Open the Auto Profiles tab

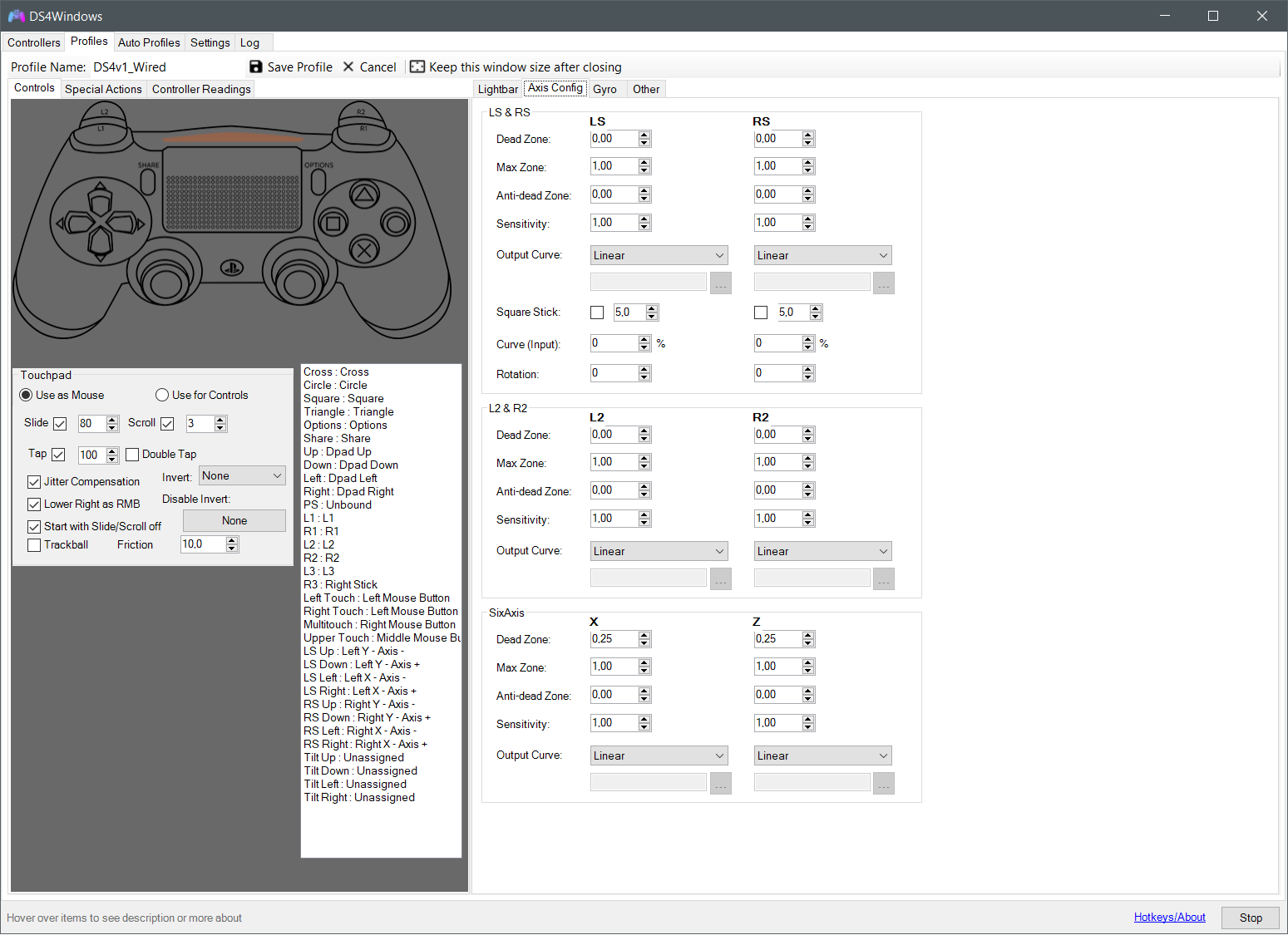149,42
